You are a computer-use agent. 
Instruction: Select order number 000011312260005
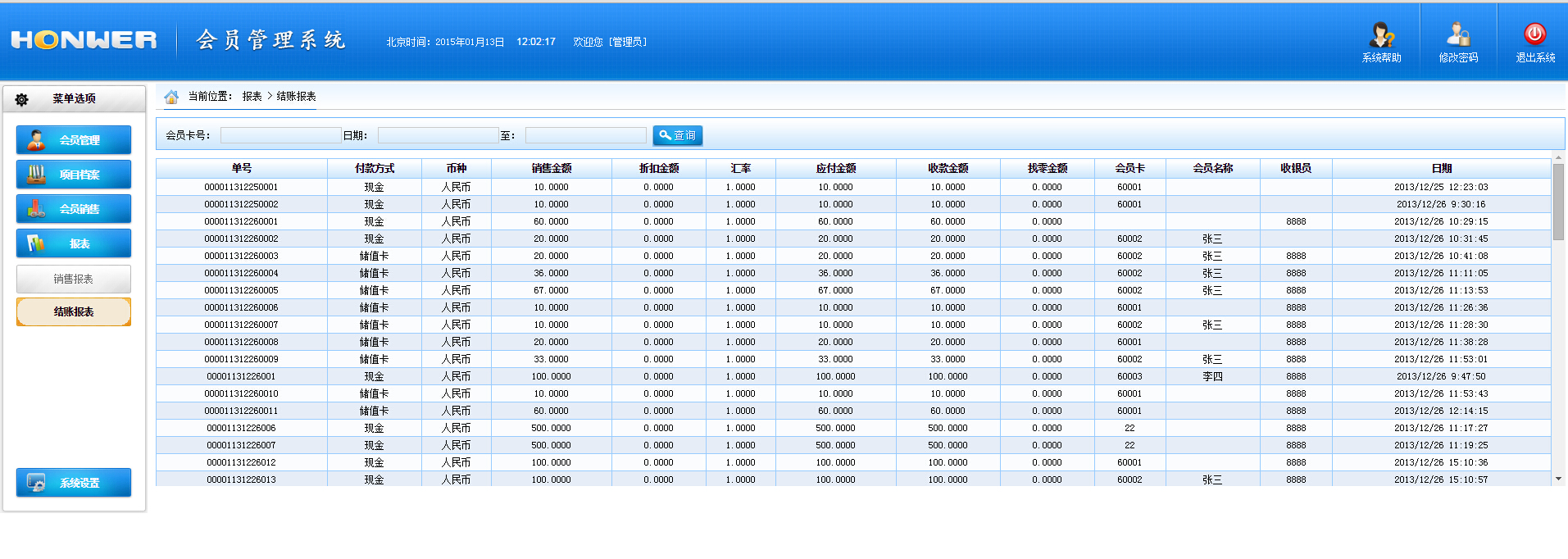[x=241, y=290]
